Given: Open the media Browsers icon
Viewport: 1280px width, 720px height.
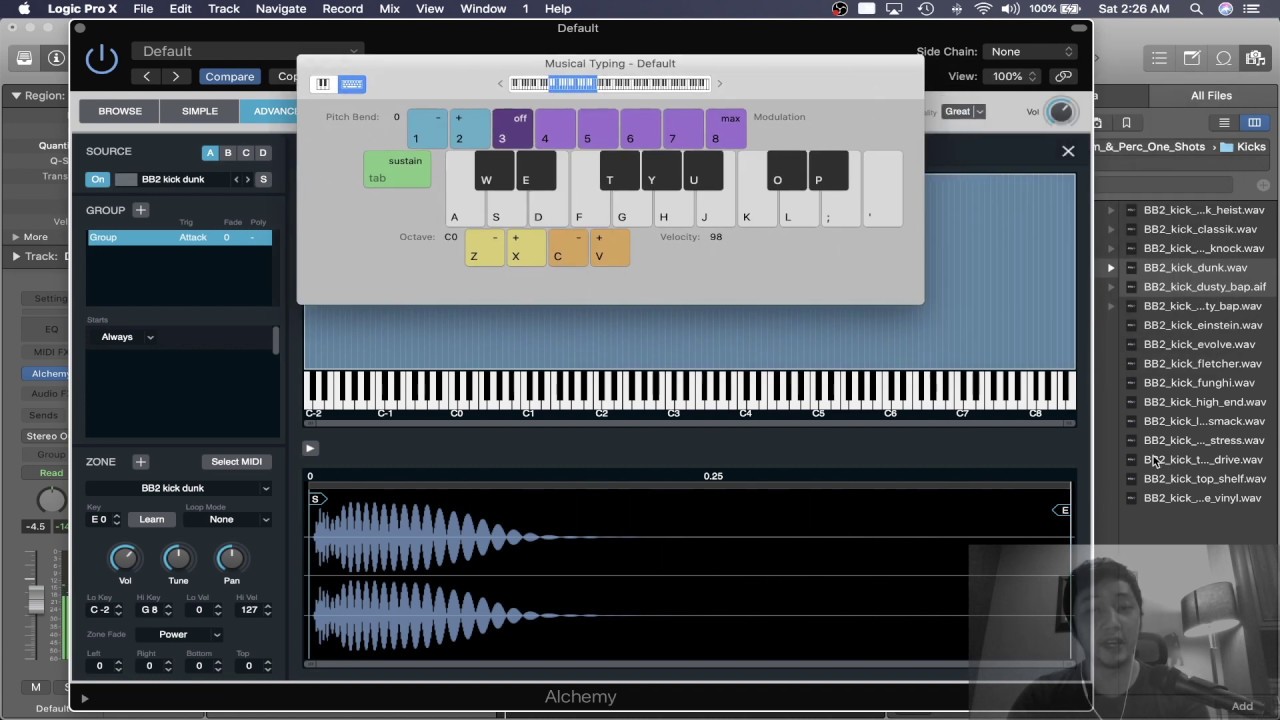Looking at the screenshot, I should [1255, 59].
